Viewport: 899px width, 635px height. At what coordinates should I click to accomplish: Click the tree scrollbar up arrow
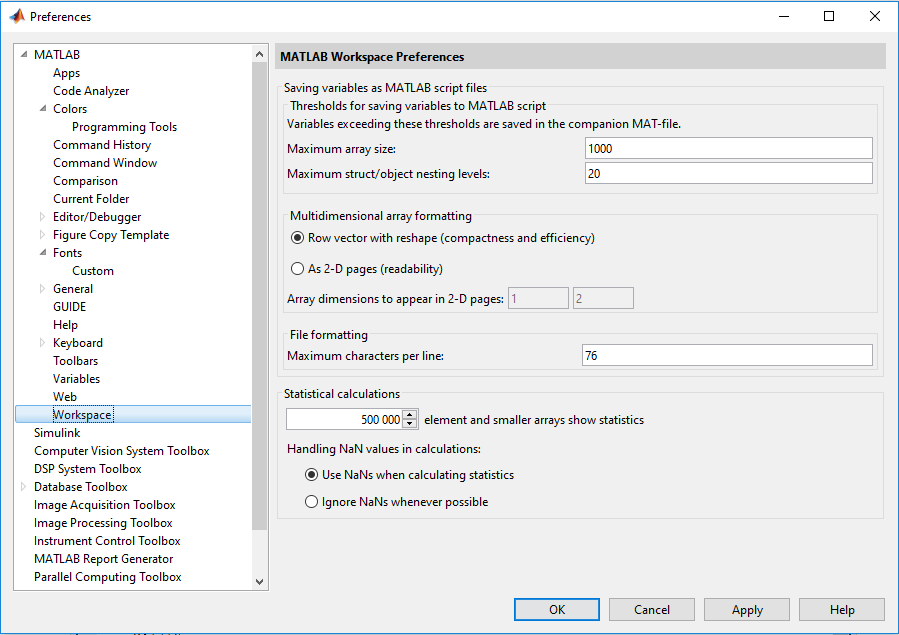pos(260,54)
